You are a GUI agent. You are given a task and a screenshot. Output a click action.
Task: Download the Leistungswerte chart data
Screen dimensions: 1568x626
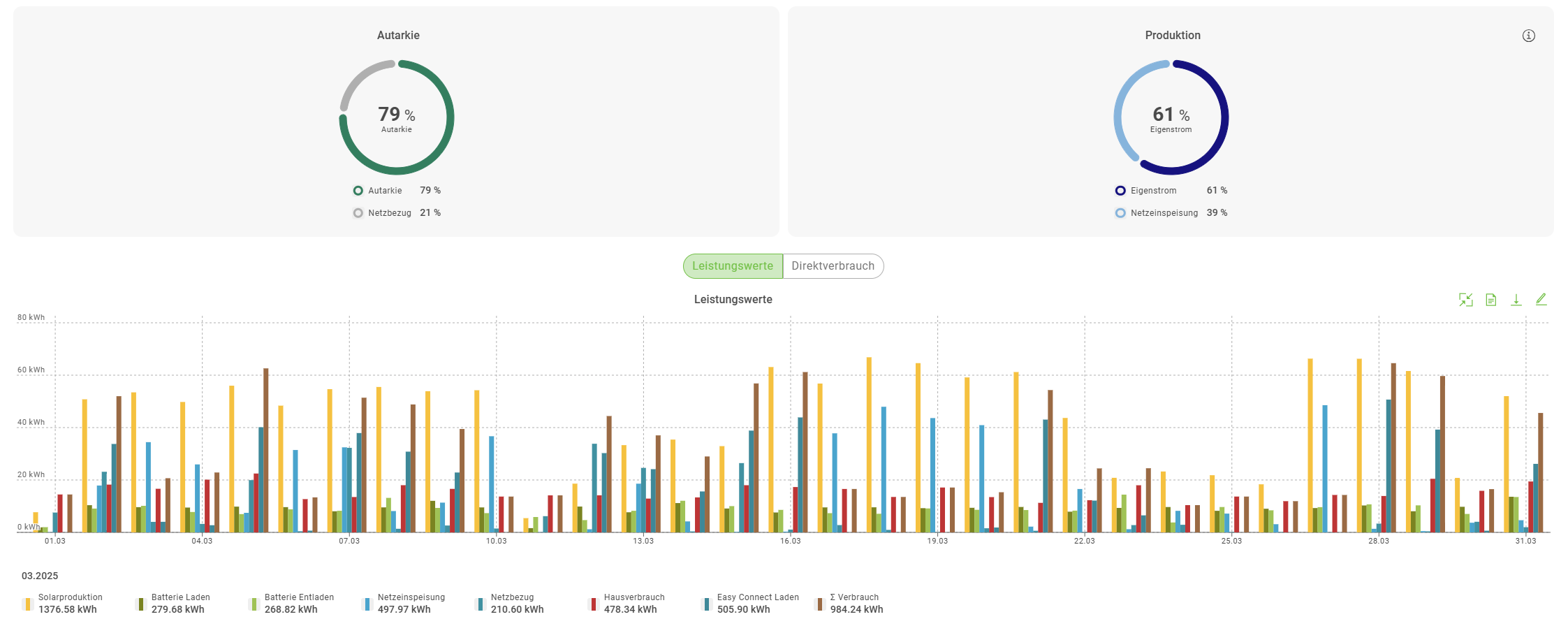click(x=1516, y=300)
